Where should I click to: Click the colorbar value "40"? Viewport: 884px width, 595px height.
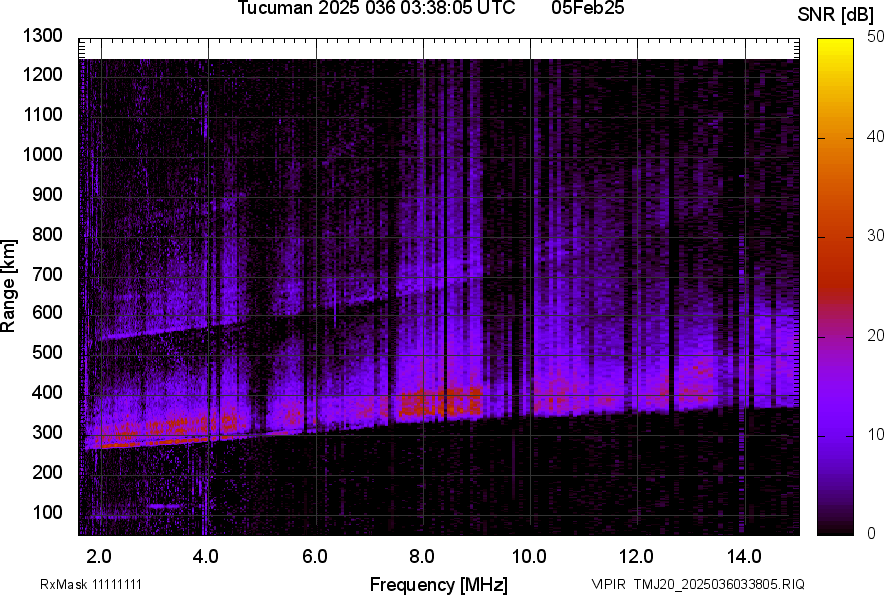(x=875, y=136)
